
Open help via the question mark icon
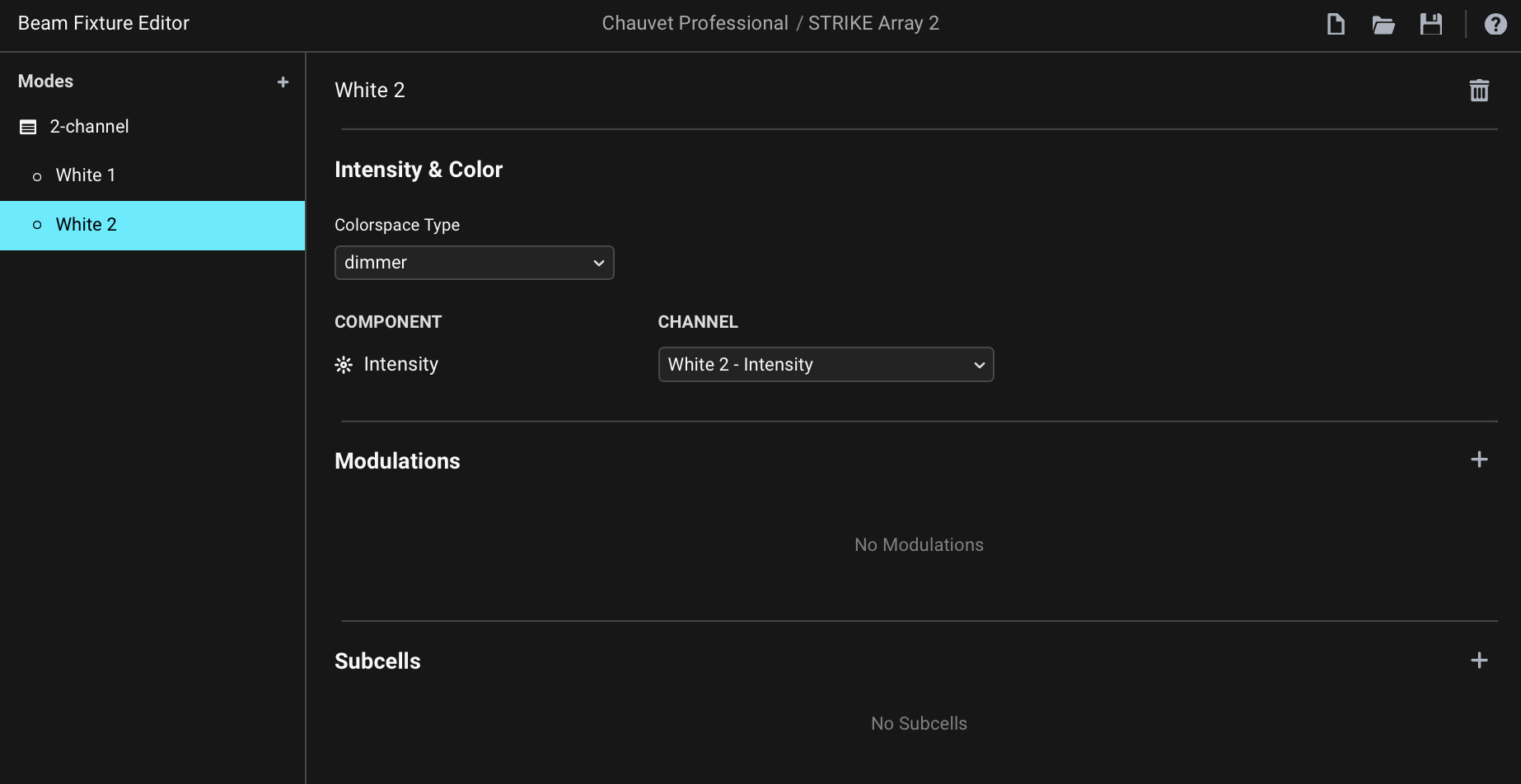[x=1495, y=25]
